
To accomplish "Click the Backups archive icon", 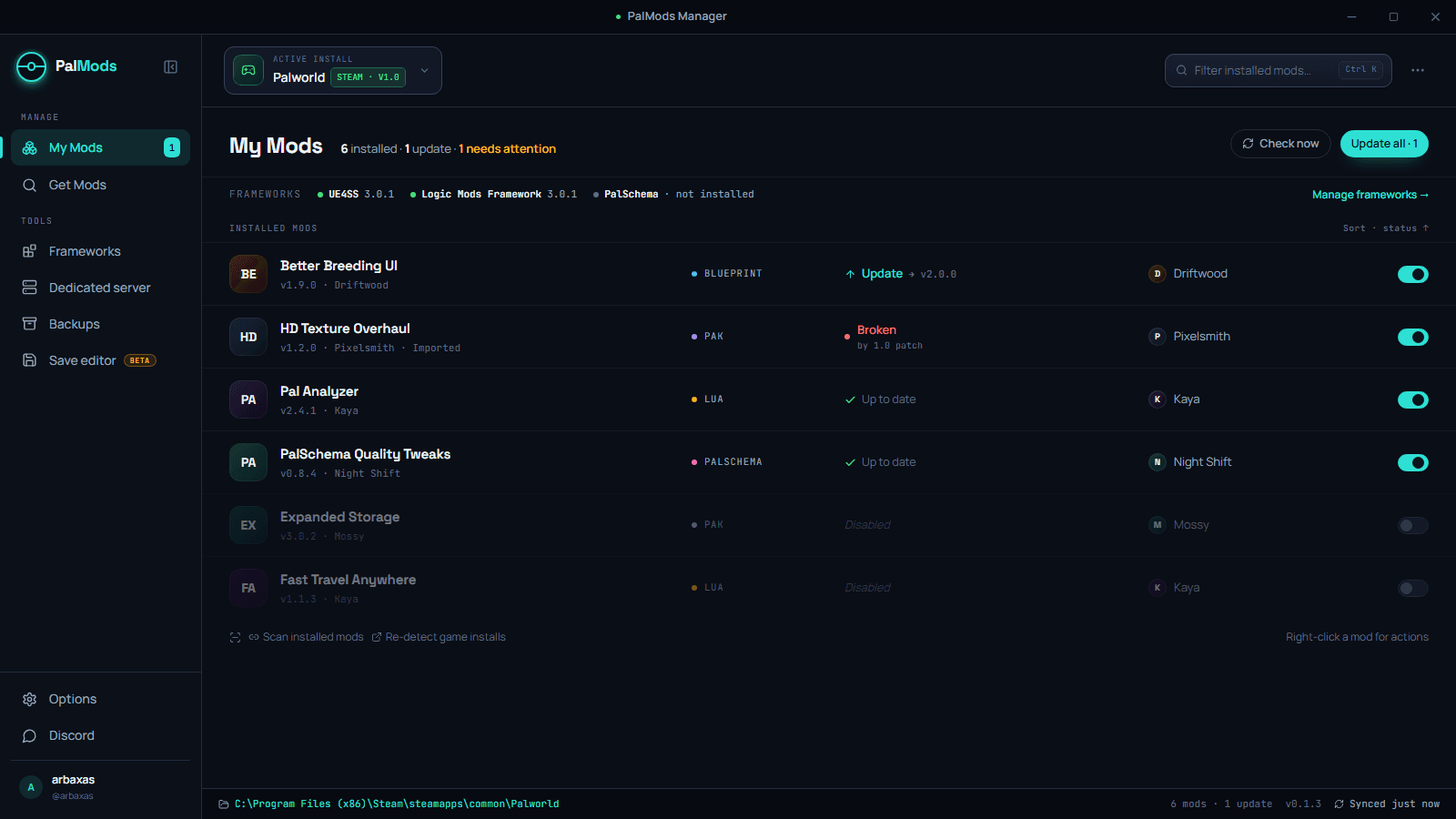I will (30, 324).
